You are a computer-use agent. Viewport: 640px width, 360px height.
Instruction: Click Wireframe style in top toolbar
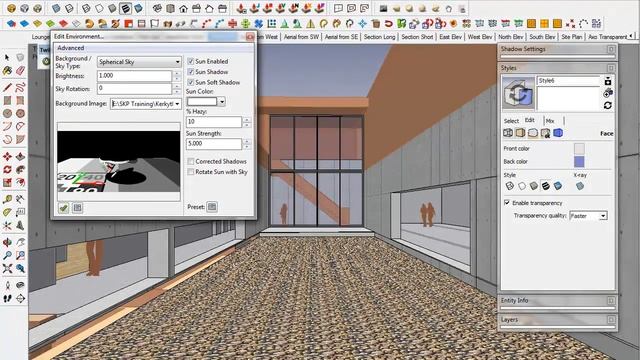(86, 8)
